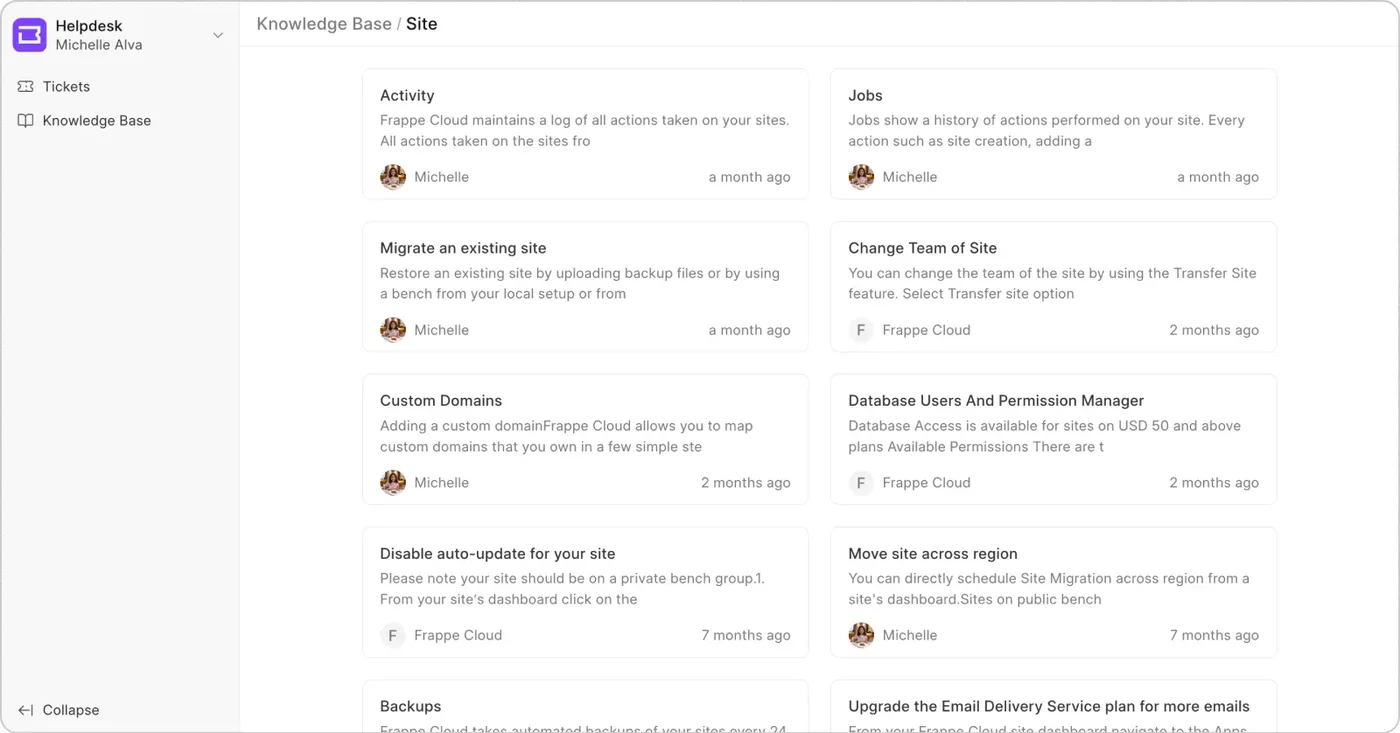Click the Activity card description about action logs
This screenshot has width=1400, height=733.
(x=584, y=131)
